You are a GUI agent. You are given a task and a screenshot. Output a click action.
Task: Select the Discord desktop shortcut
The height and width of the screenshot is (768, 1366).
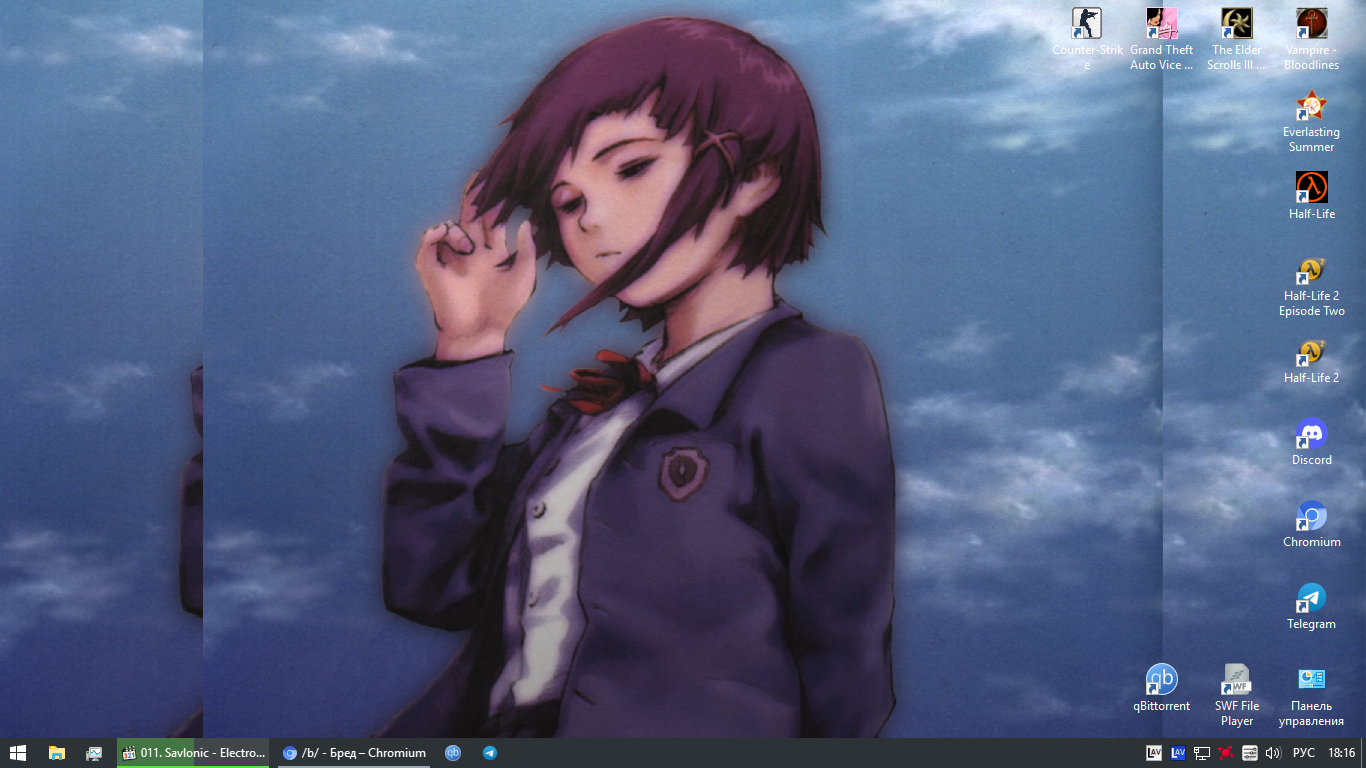click(1311, 443)
